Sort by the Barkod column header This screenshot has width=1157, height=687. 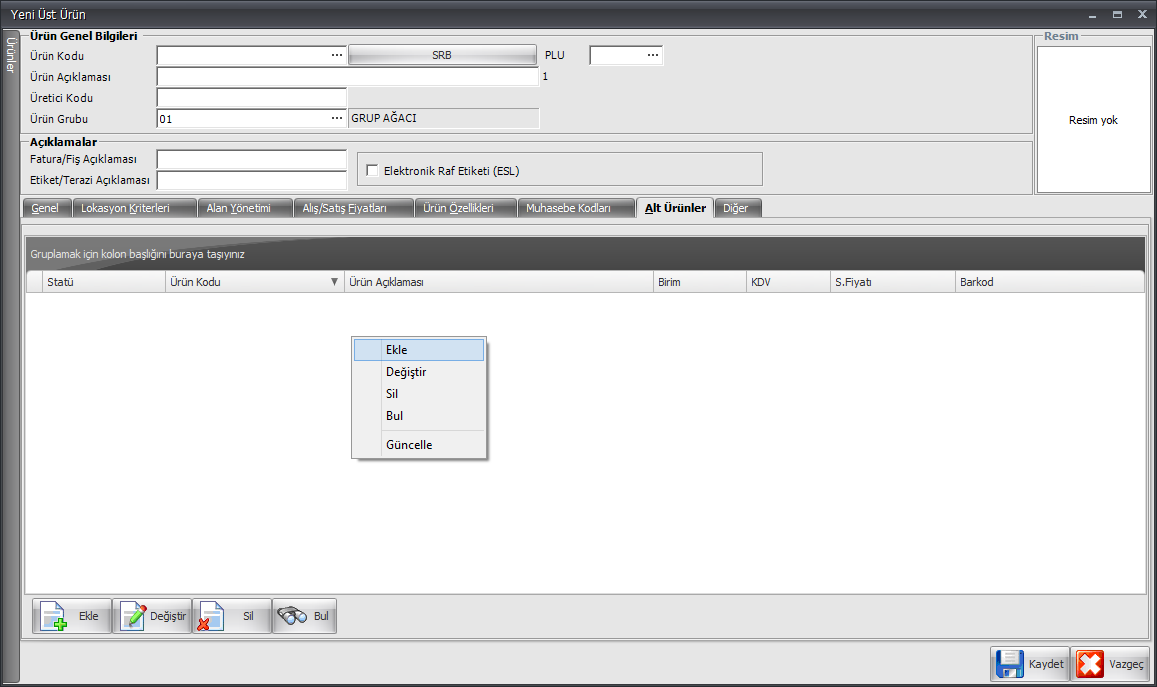tap(1048, 282)
